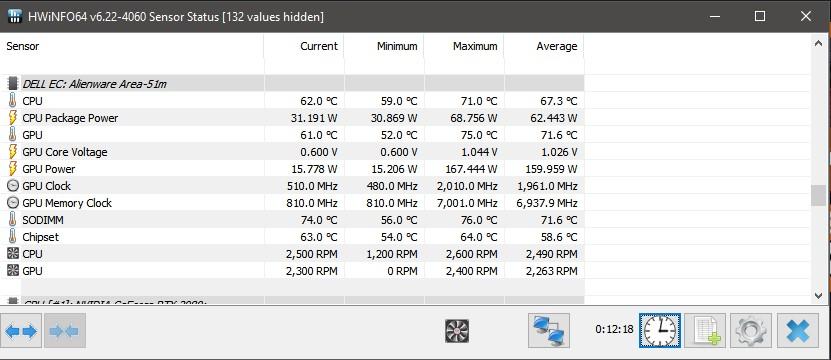Open sensor settings gear button

click(750, 330)
